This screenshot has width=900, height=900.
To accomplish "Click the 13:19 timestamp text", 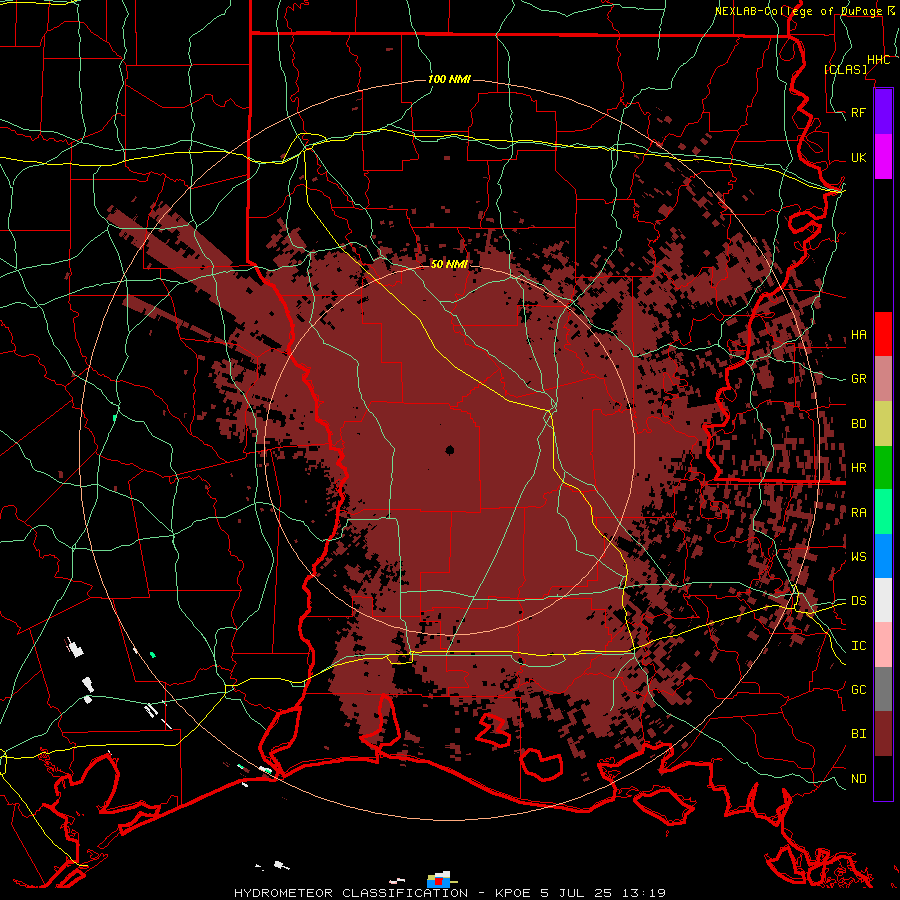I will click(x=646, y=893).
